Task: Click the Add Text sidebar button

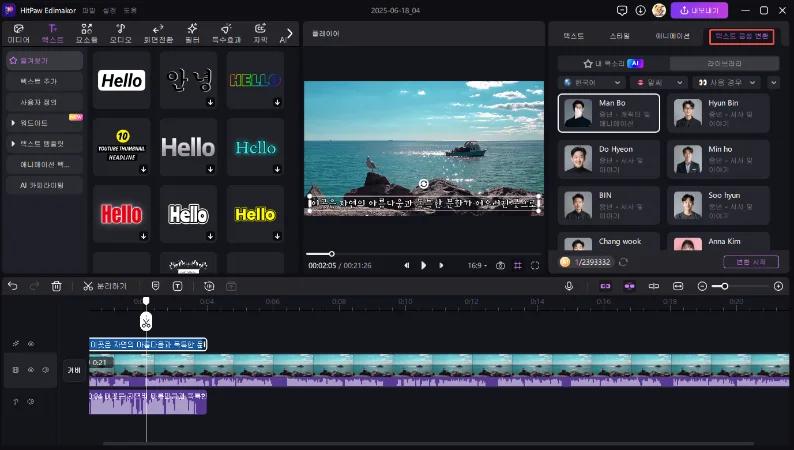Action: [x=45, y=81]
